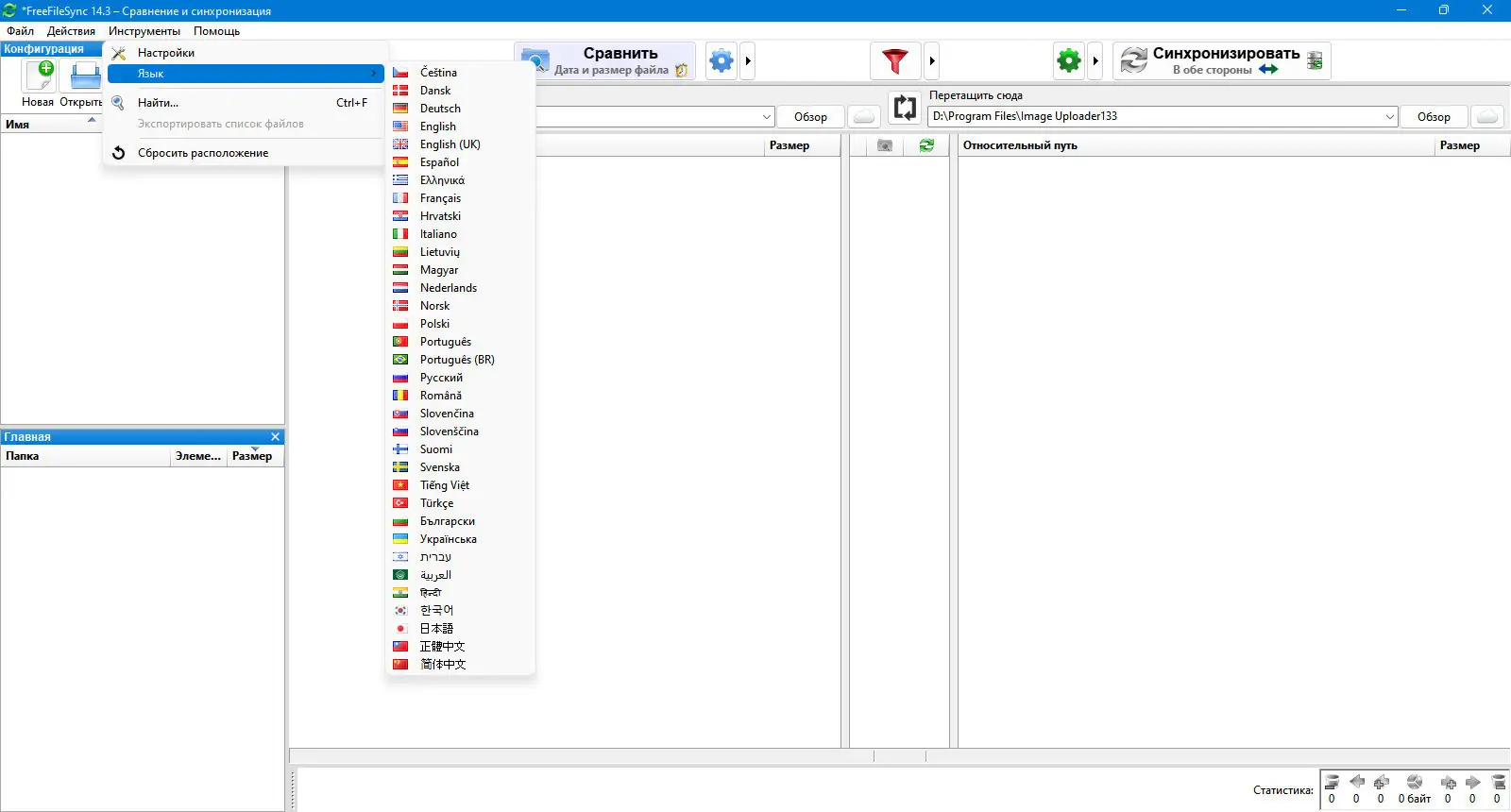This screenshot has width=1511, height=812.
Task: Select 日本語 language entry
Action: pyautogui.click(x=462, y=629)
